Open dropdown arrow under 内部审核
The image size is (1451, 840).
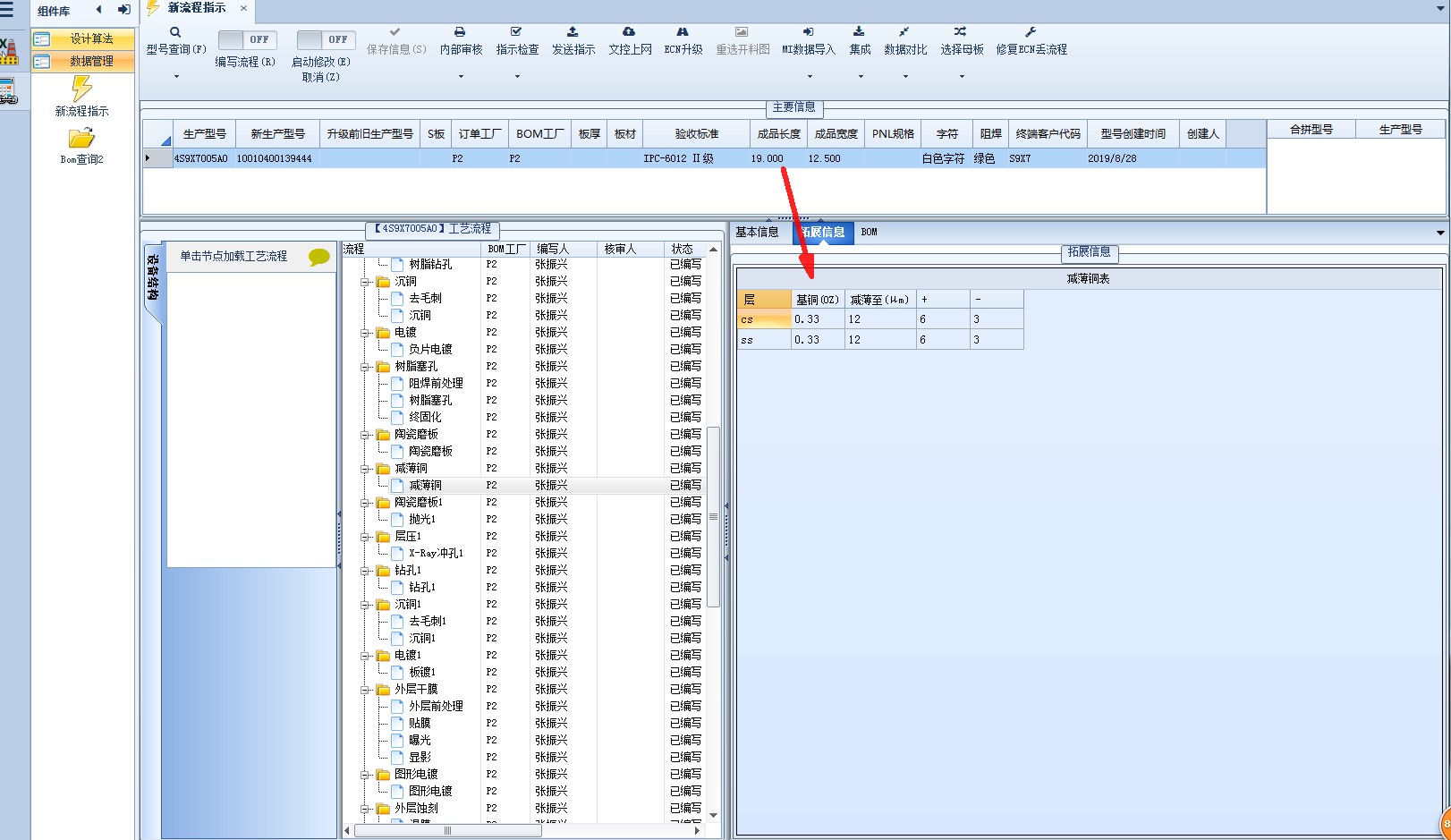pos(461,77)
